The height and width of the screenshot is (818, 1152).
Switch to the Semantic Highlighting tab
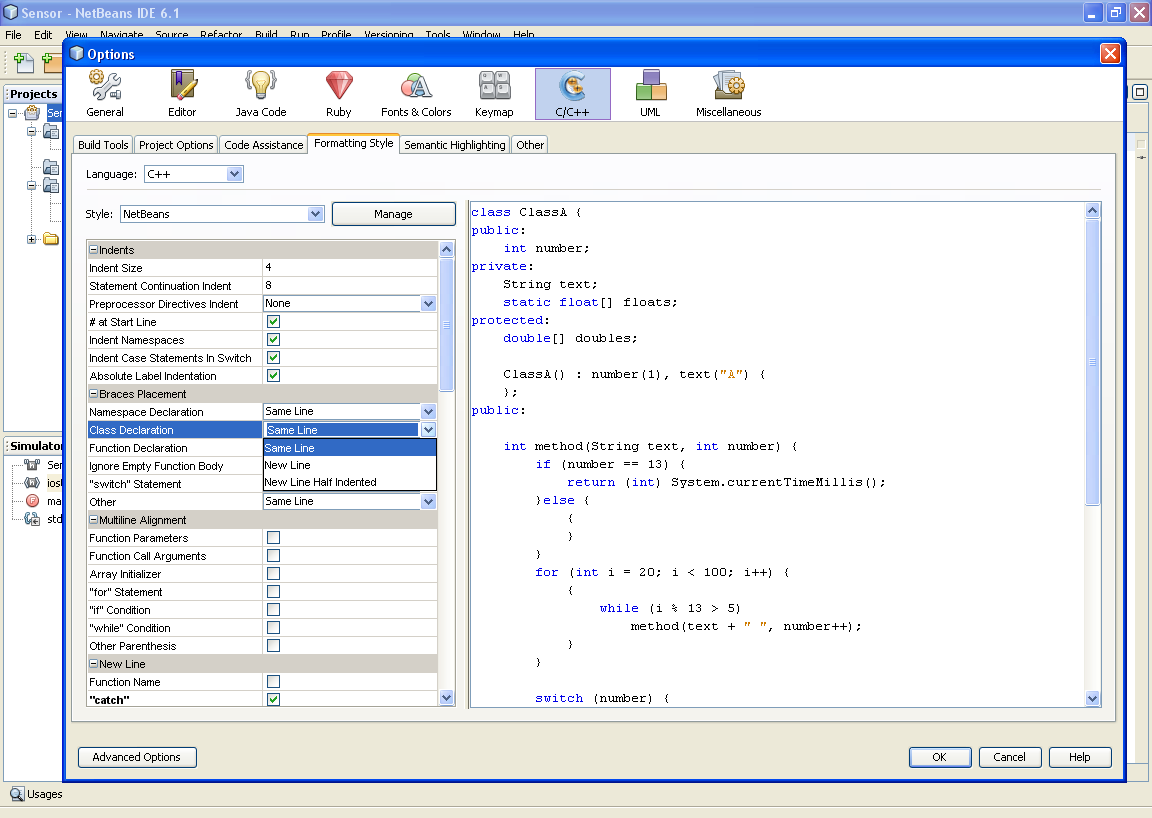click(x=455, y=145)
